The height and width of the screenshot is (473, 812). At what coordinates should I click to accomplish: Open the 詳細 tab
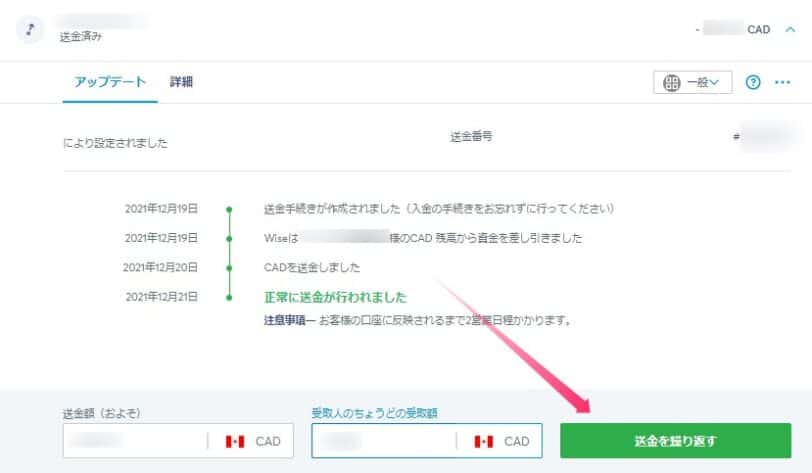click(x=181, y=82)
